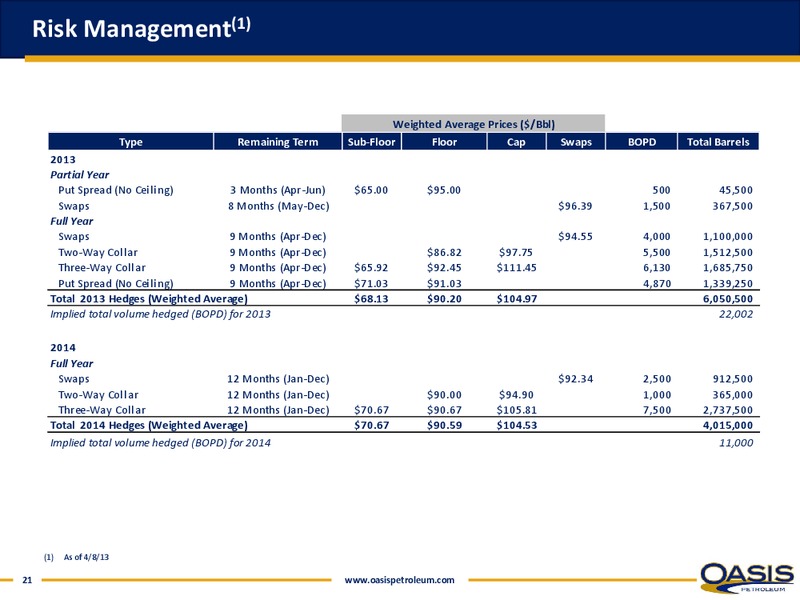Click the "4,870" BOPD value
The height and width of the screenshot is (600, 800).
tap(657, 284)
